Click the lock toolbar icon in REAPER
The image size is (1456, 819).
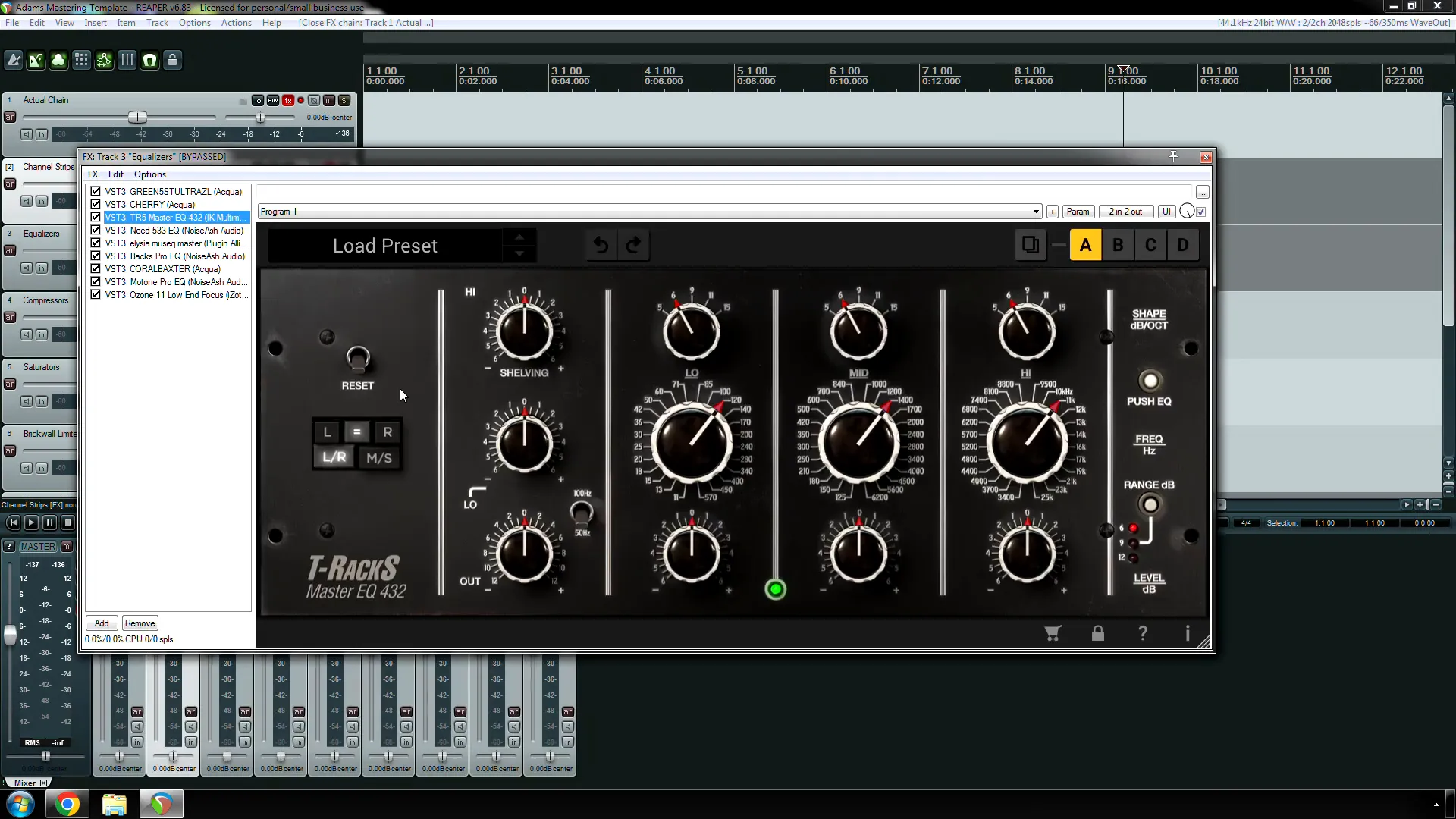pyautogui.click(x=172, y=60)
